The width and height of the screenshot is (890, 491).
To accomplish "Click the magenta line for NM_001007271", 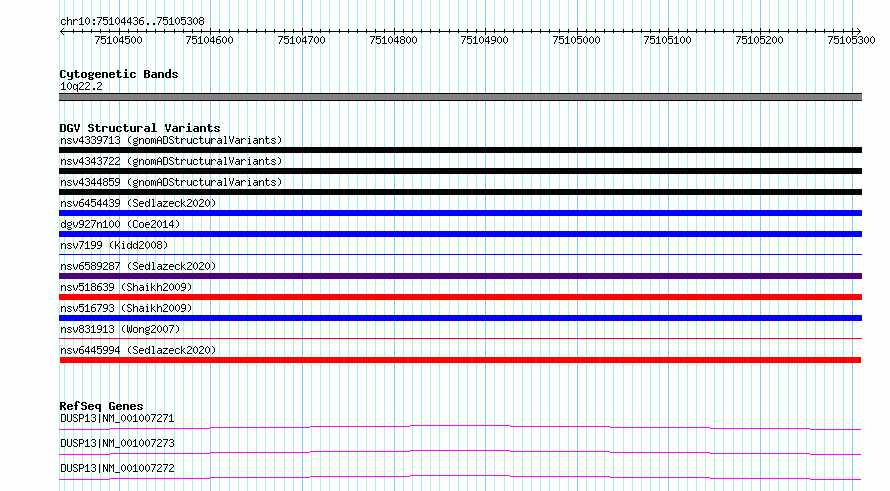I will [x=460, y=427].
